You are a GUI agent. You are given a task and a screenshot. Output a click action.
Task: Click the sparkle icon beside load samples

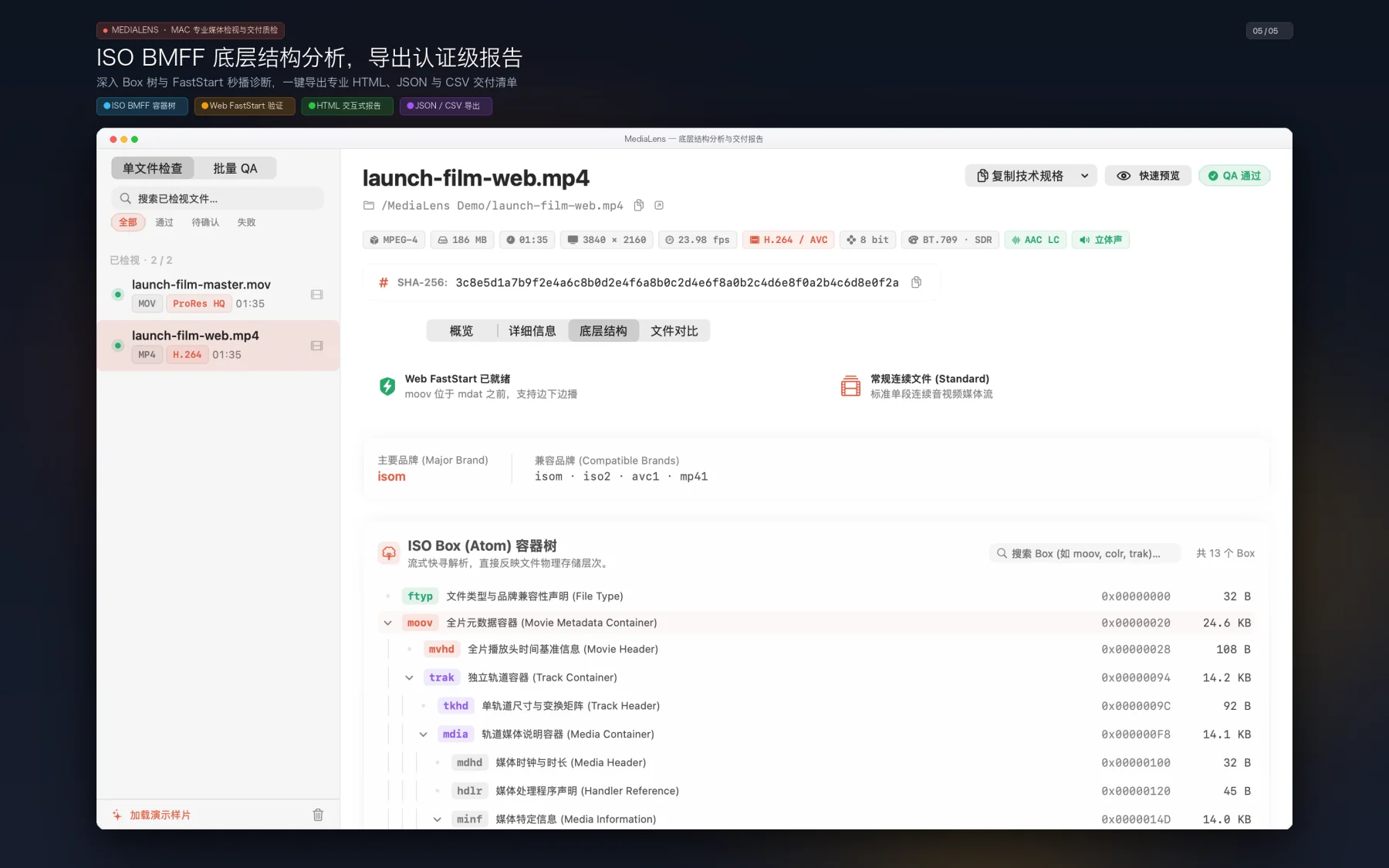click(117, 815)
